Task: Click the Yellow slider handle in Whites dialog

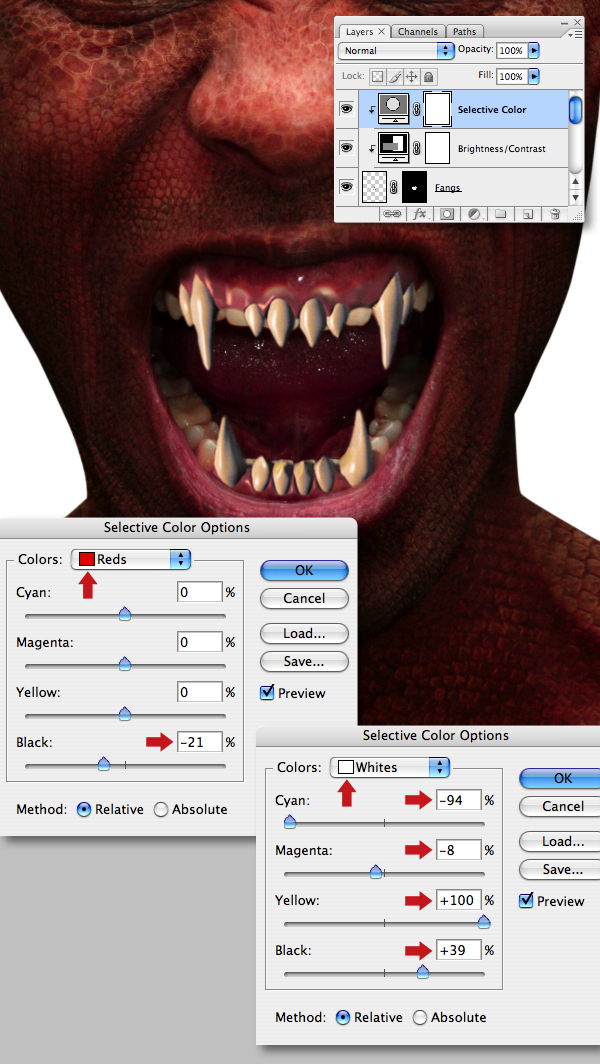Action: tap(483, 922)
